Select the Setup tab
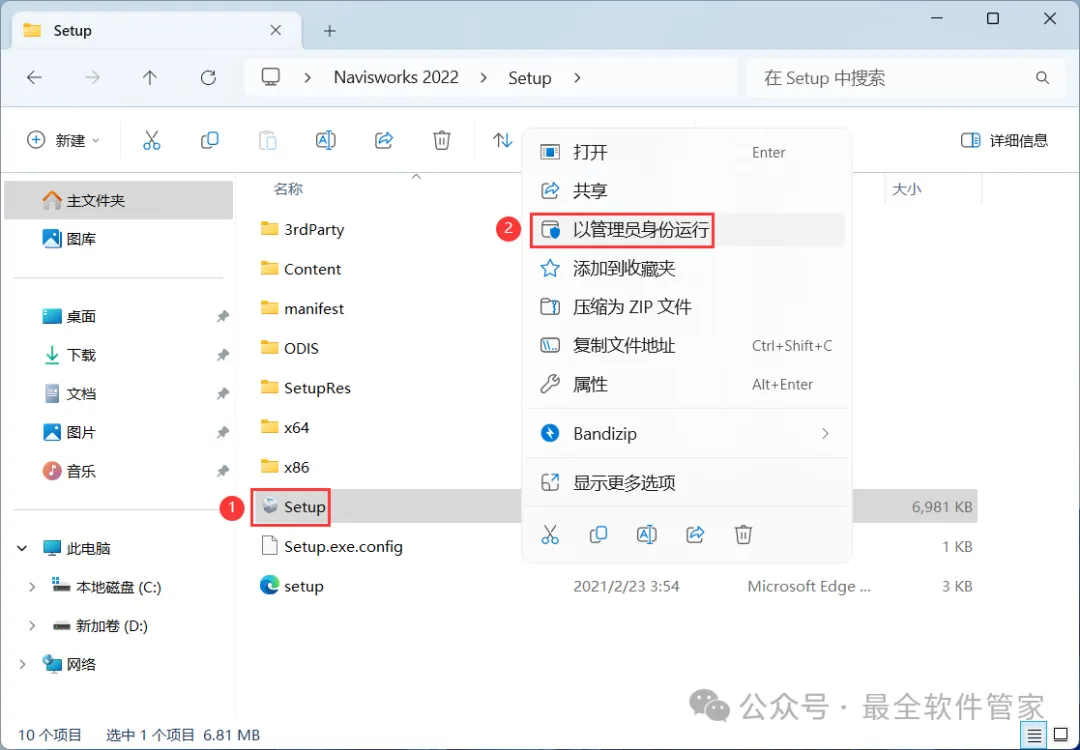Viewport: 1080px width, 750px height. coord(155,31)
